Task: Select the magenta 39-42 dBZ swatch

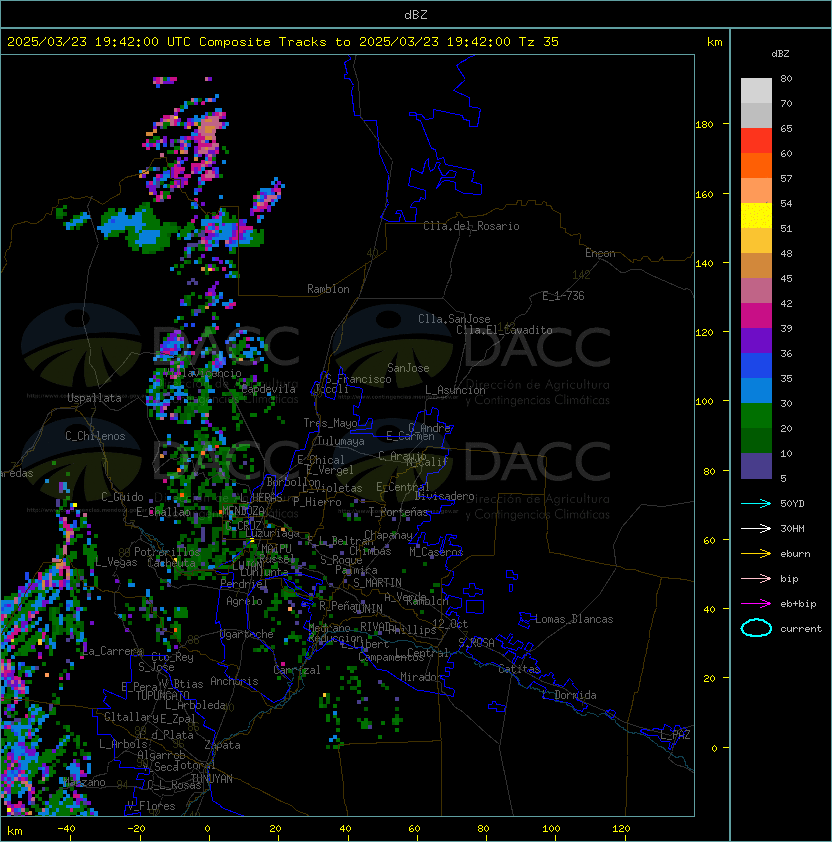Action: (756, 316)
